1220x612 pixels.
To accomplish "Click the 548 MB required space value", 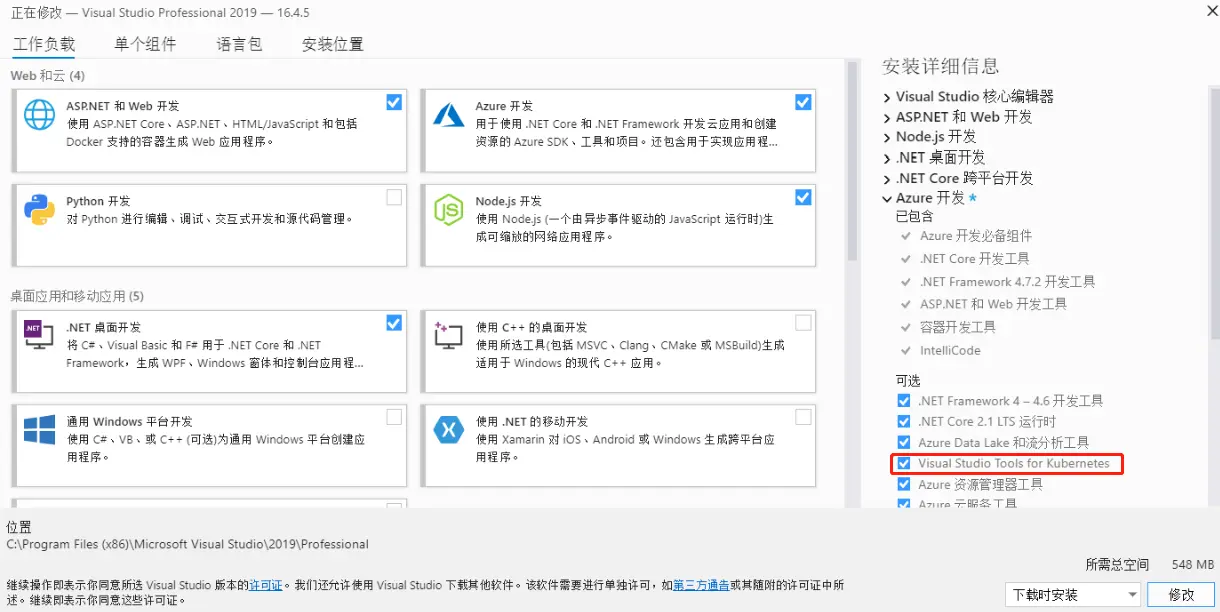I will [x=1193, y=565].
